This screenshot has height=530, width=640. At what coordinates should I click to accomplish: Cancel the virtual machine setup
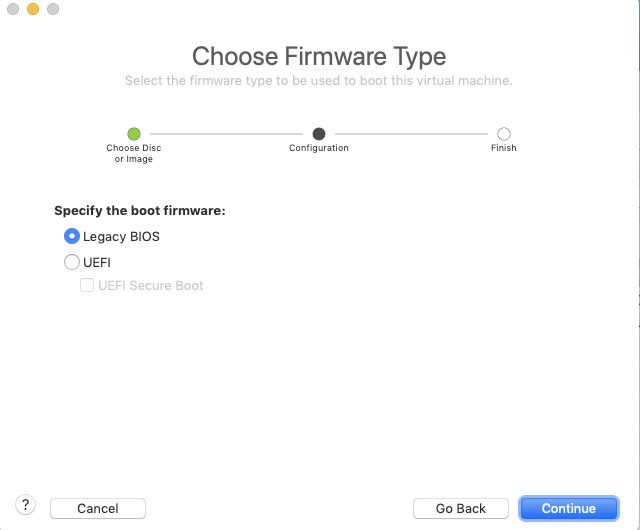tap(98, 508)
